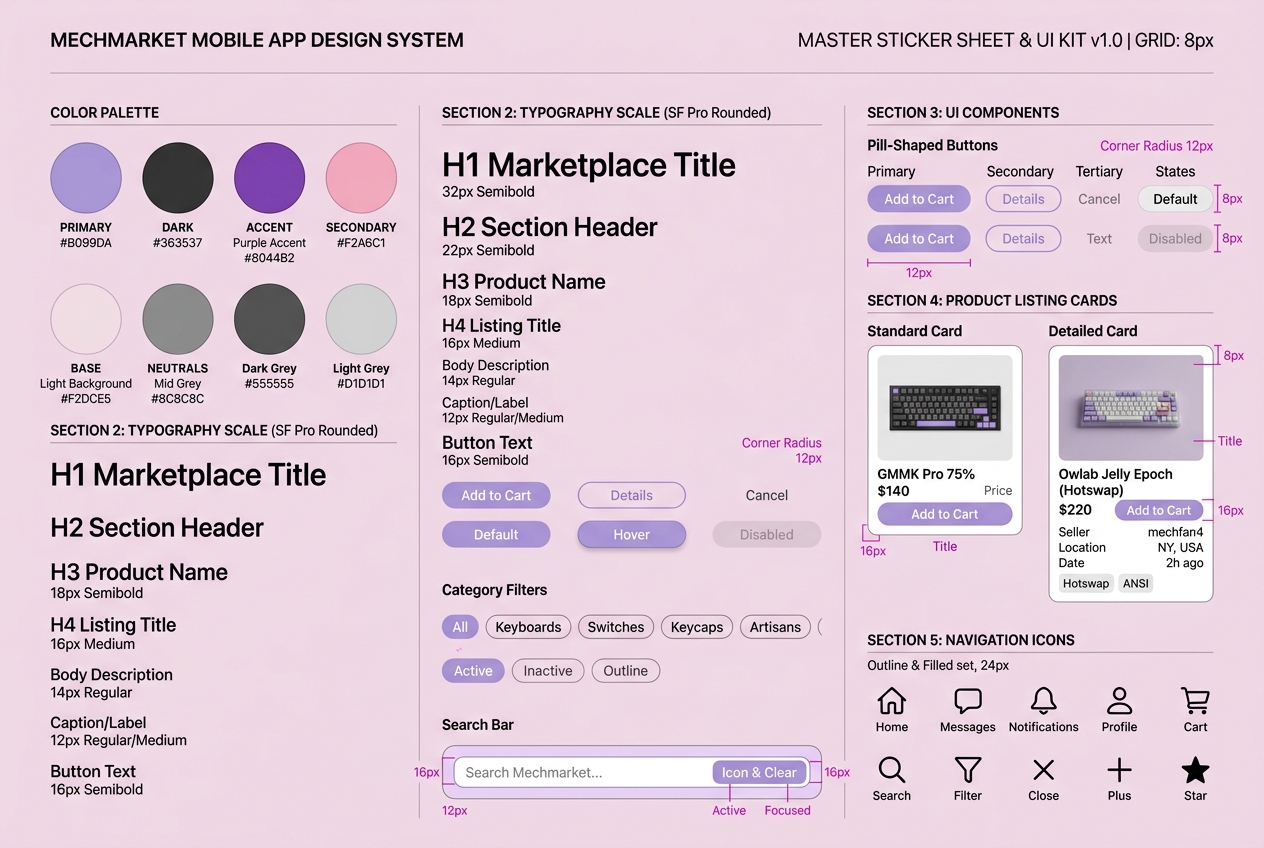Click the GMMK Pro 75% product title
Image resolution: width=1264 pixels, height=848 pixels.
(926, 474)
